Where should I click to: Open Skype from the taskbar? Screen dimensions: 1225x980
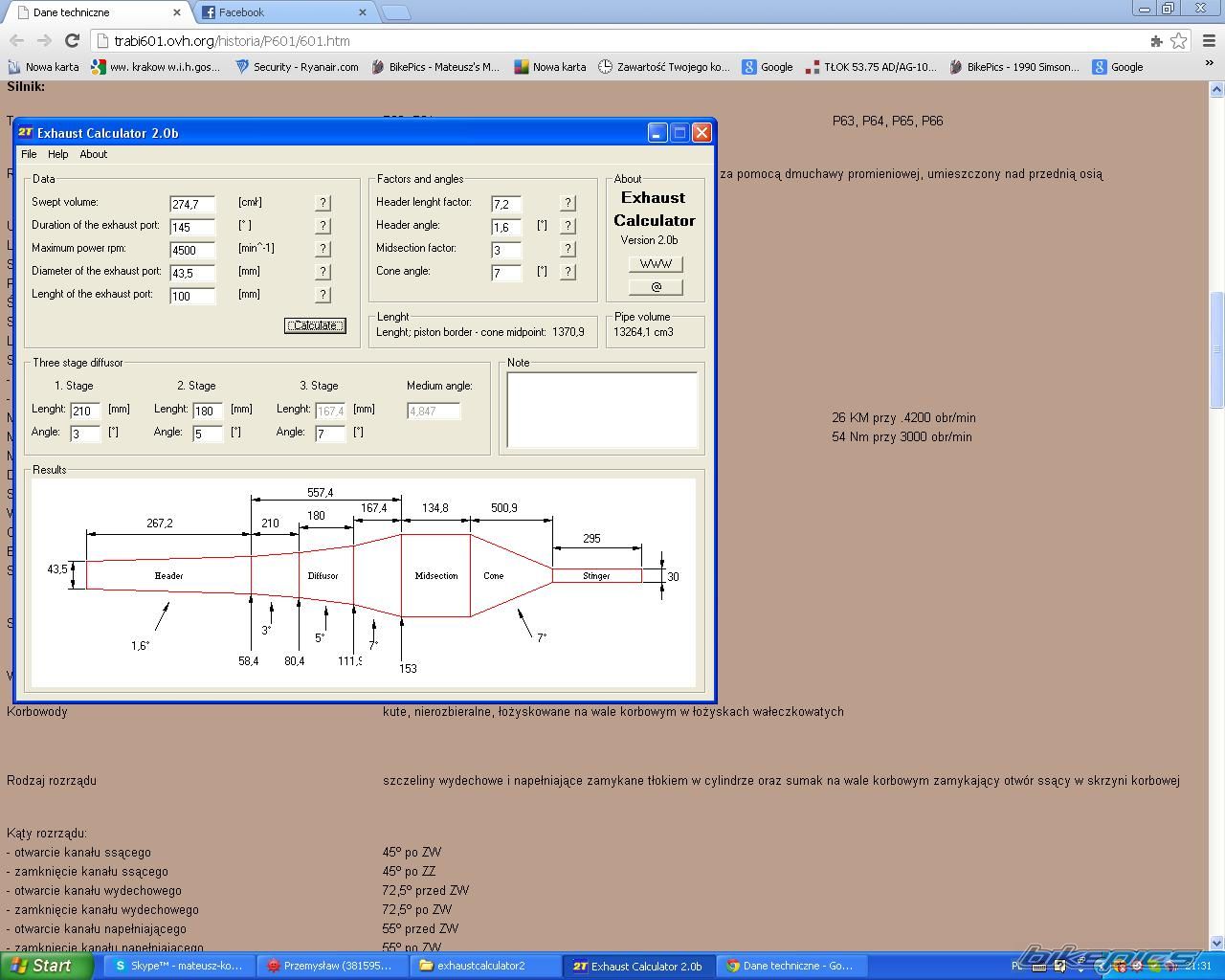[177, 966]
